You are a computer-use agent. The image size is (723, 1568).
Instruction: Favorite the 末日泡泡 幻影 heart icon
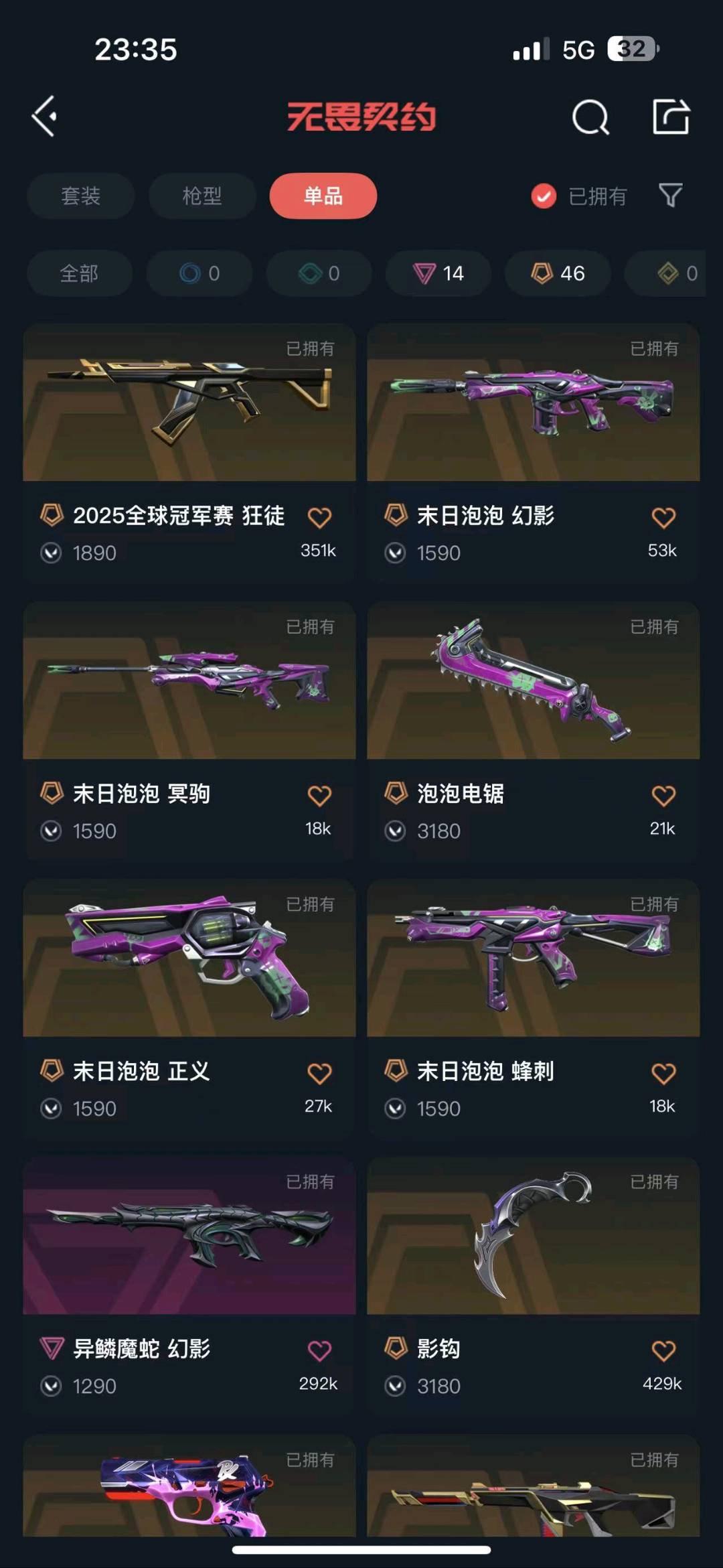click(663, 517)
